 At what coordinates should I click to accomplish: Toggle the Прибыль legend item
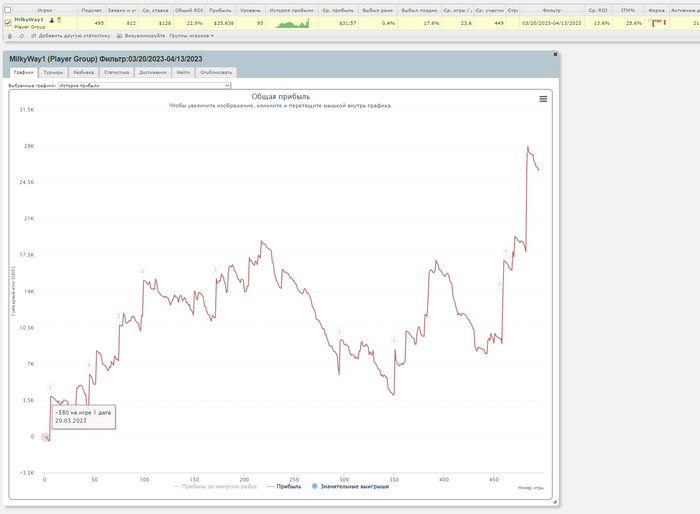[x=284, y=486]
